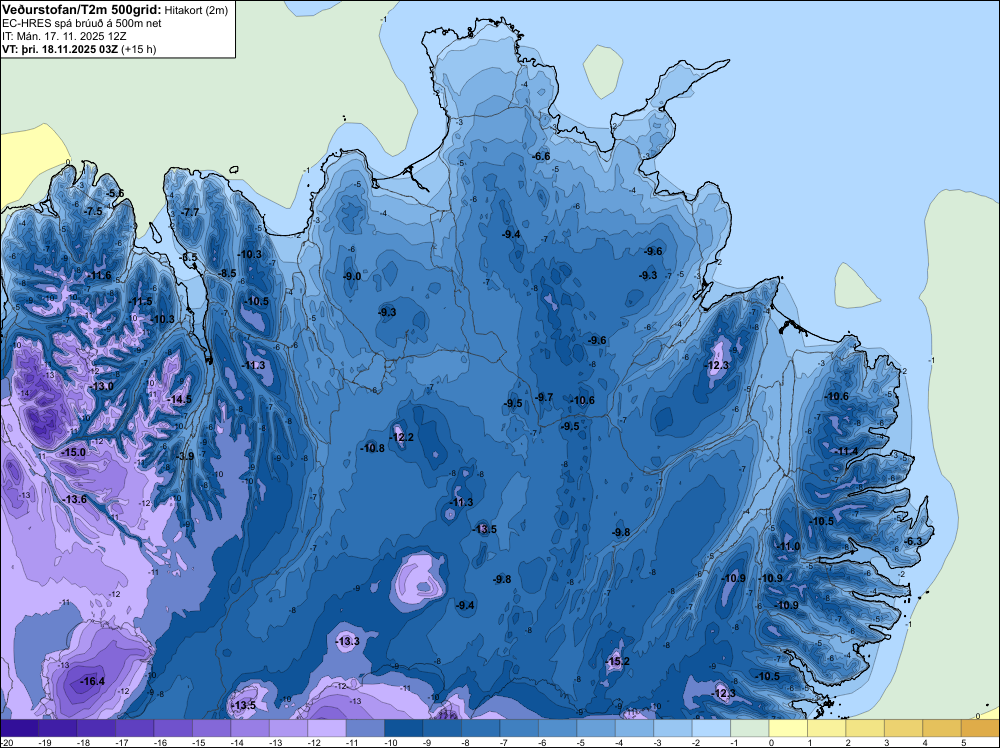Click the '-10' legend scale label

(x=390, y=742)
